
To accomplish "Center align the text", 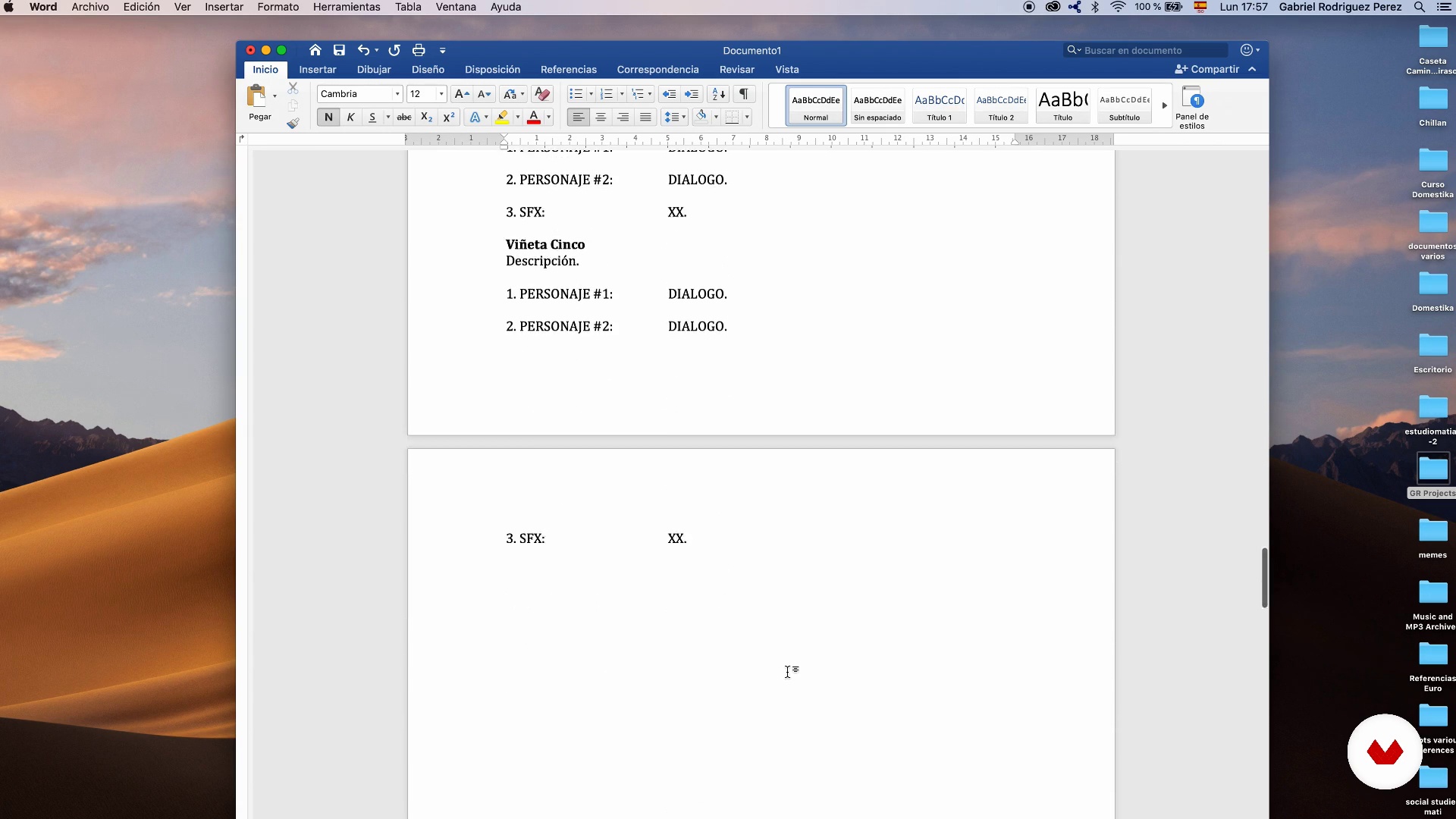I will pyautogui.click(x=601, y=117).
